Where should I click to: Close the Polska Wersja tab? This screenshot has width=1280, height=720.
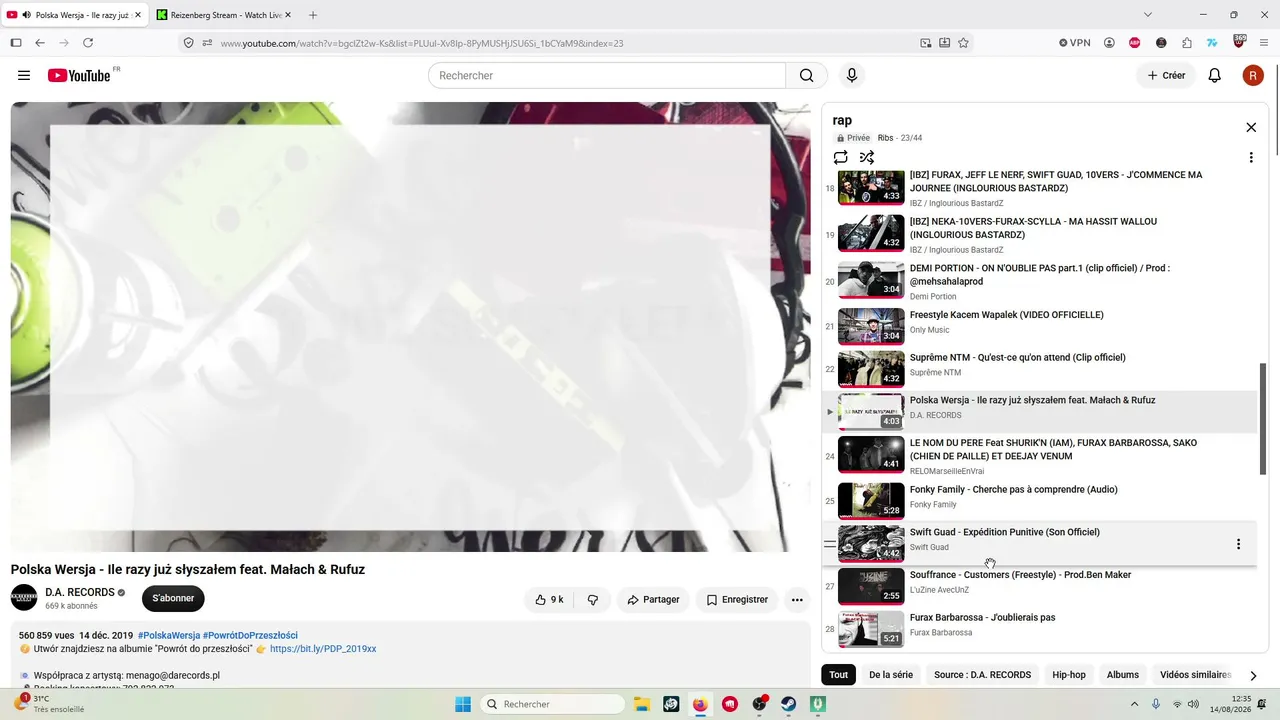pos(138,15)
